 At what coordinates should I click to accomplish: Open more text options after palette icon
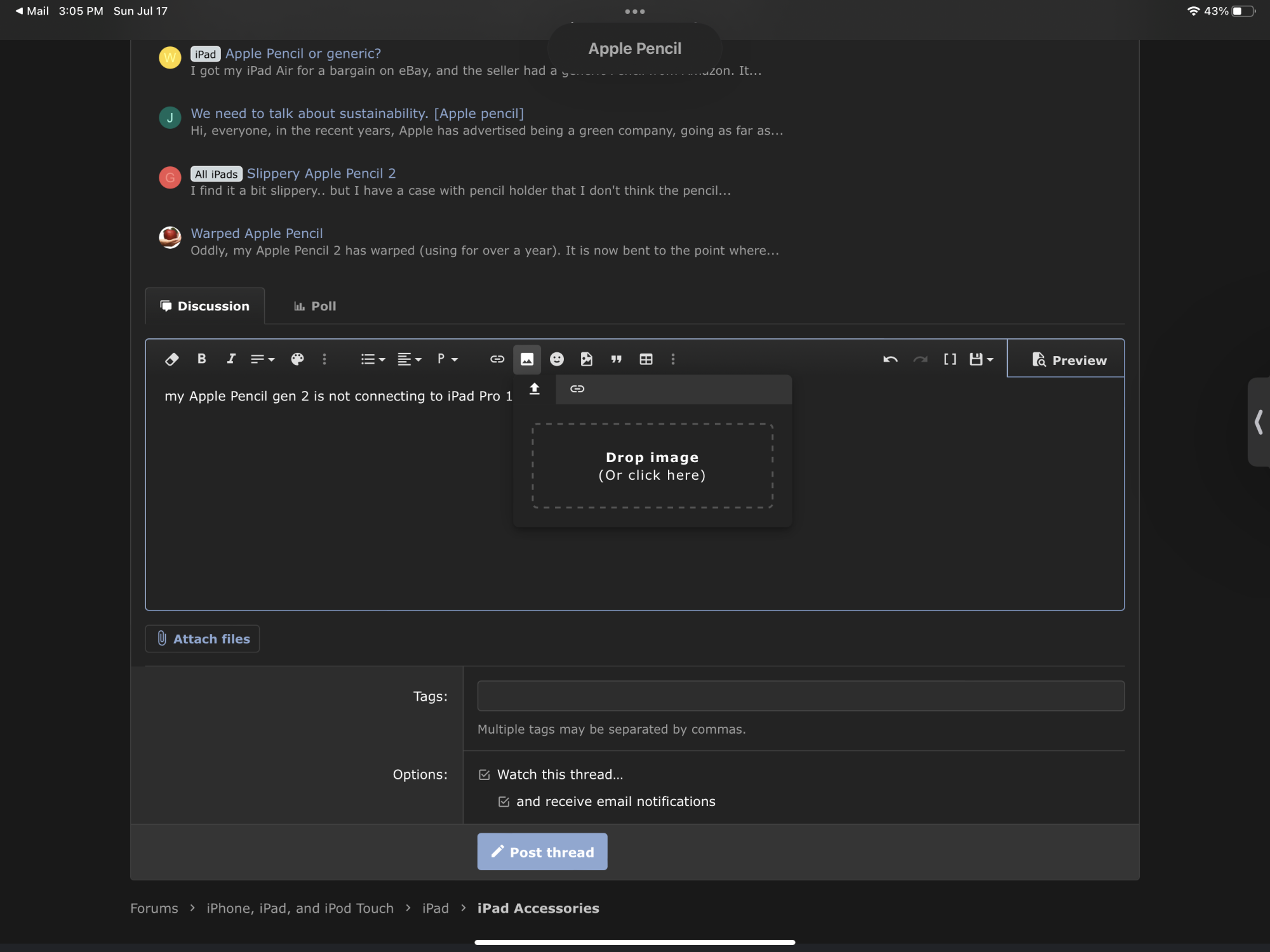[324, 359]
